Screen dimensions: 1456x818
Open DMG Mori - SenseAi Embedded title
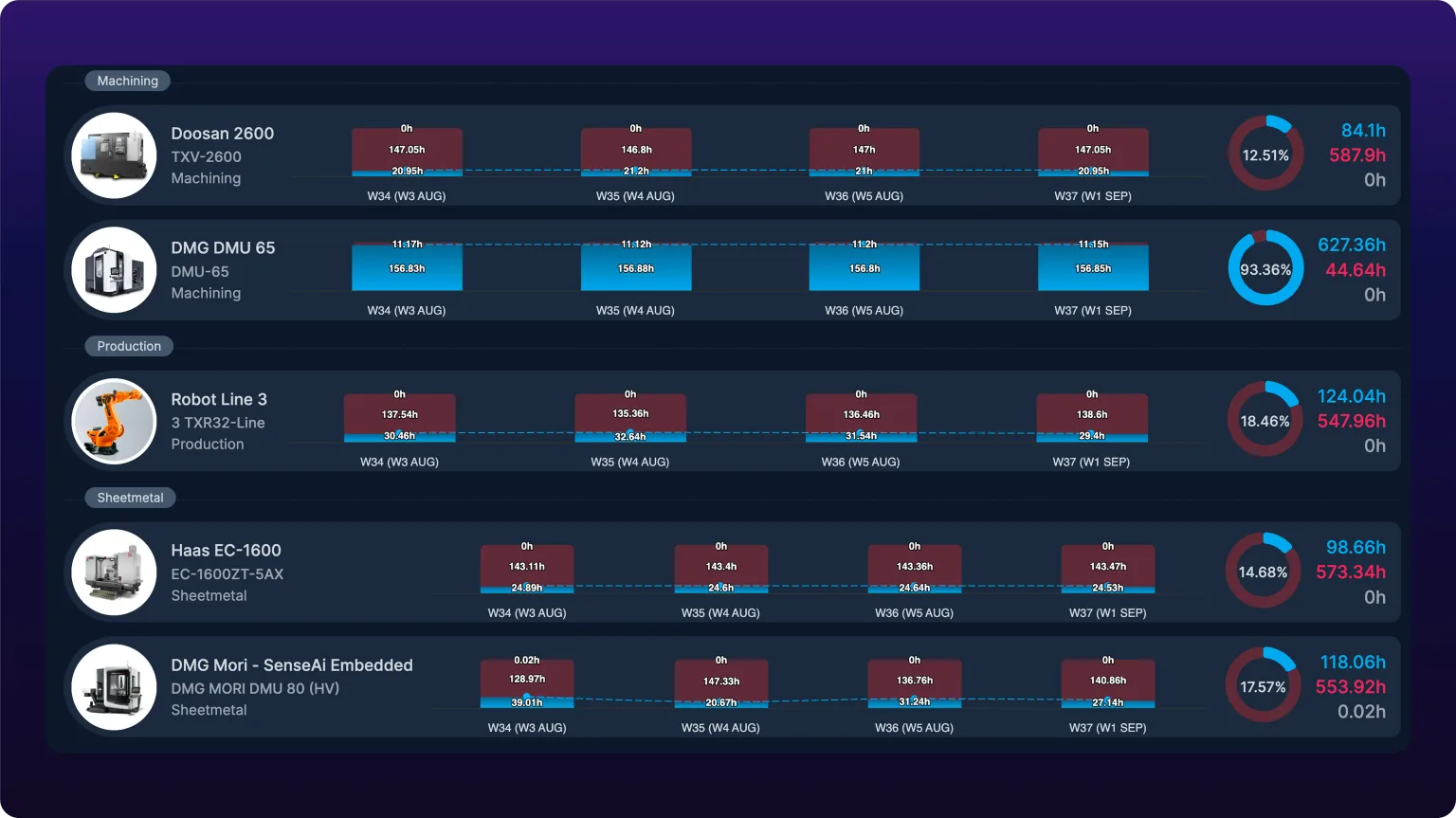point(292,664)
